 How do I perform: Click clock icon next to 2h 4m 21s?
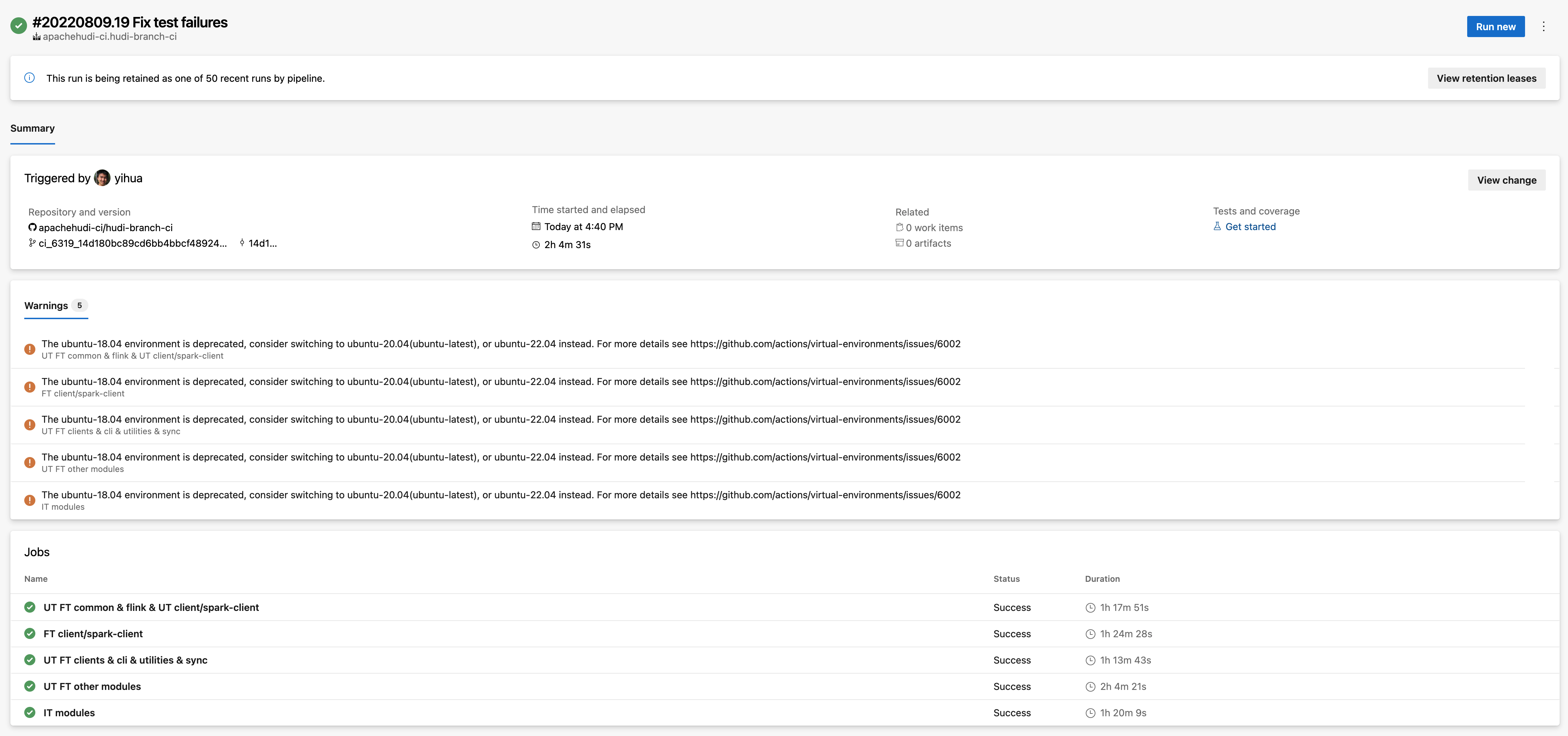pos(1090,687)
